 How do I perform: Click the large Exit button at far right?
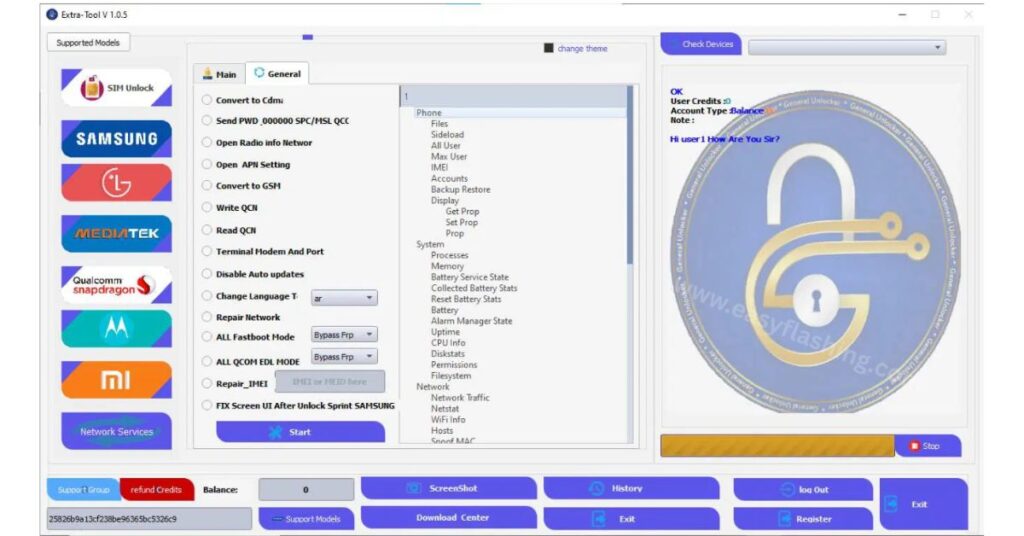click(923, 504)
